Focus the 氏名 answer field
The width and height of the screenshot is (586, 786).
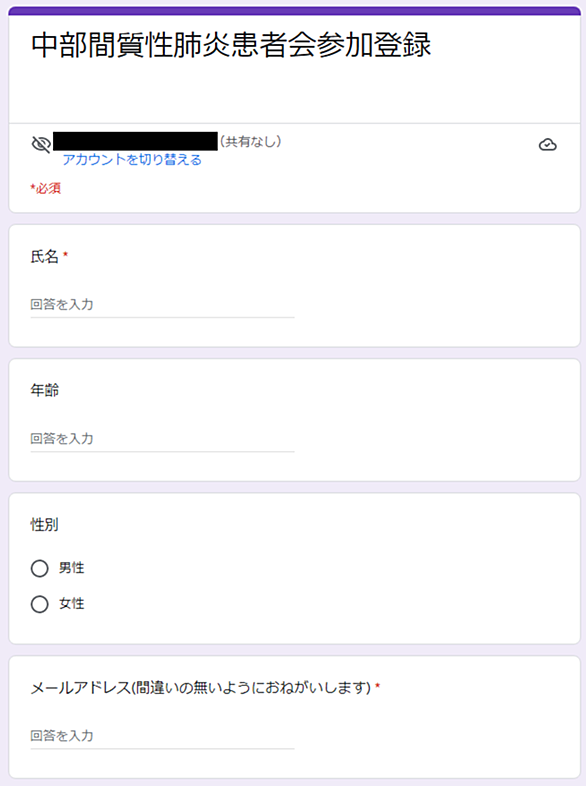162,305
